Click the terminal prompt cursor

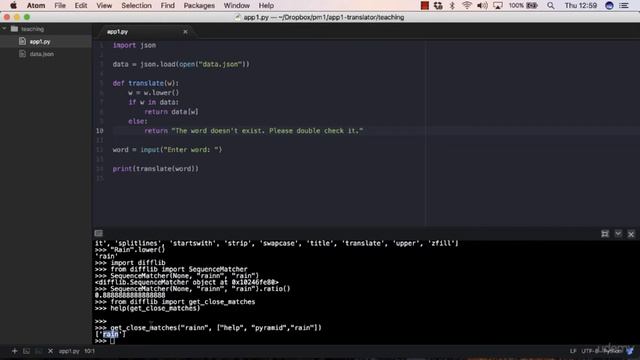[112, 341]
